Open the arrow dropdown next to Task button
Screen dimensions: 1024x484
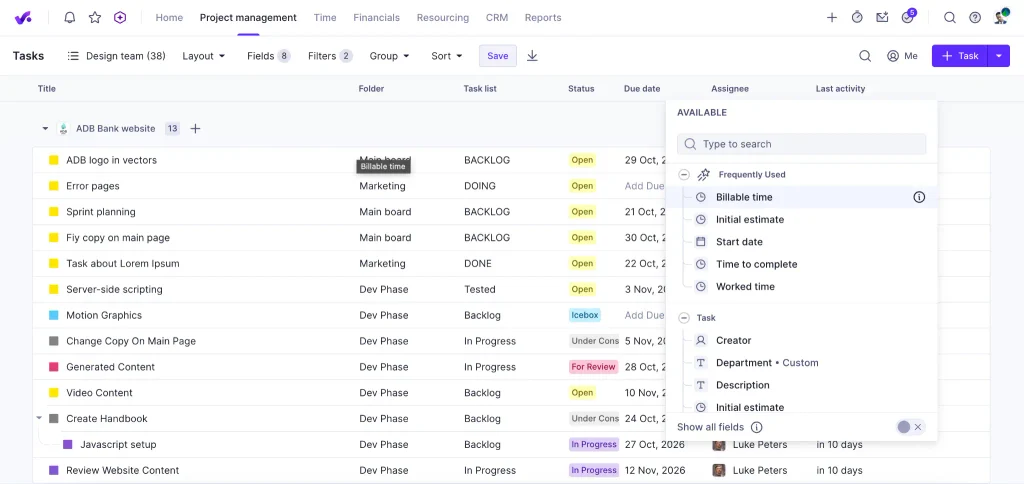coord(999,56)
